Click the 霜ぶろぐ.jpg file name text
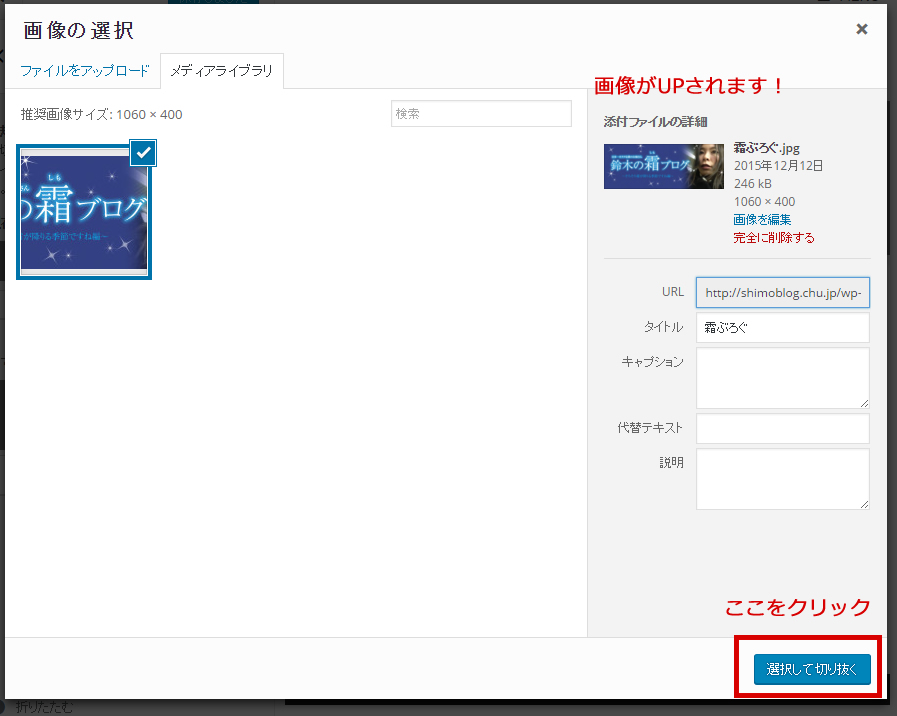This screenshot has height=716, width=897. click(766, 148)
